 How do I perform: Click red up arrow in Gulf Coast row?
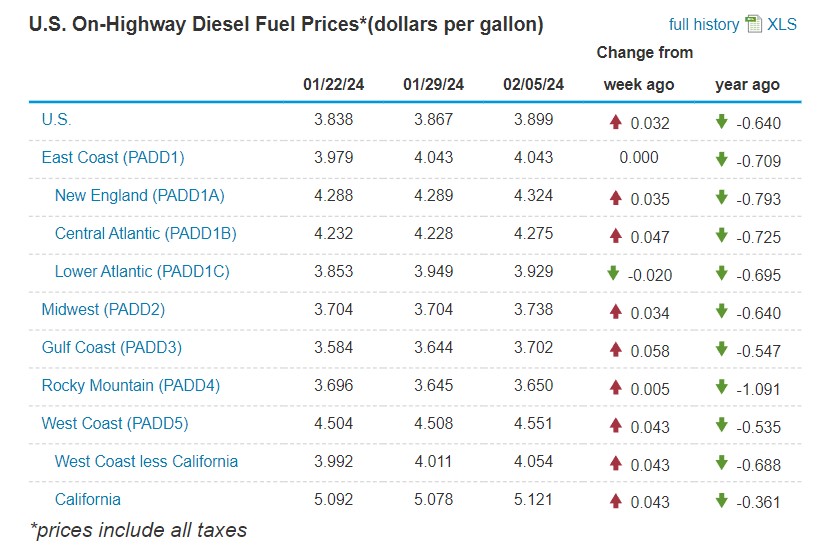(x=616, y=349)
